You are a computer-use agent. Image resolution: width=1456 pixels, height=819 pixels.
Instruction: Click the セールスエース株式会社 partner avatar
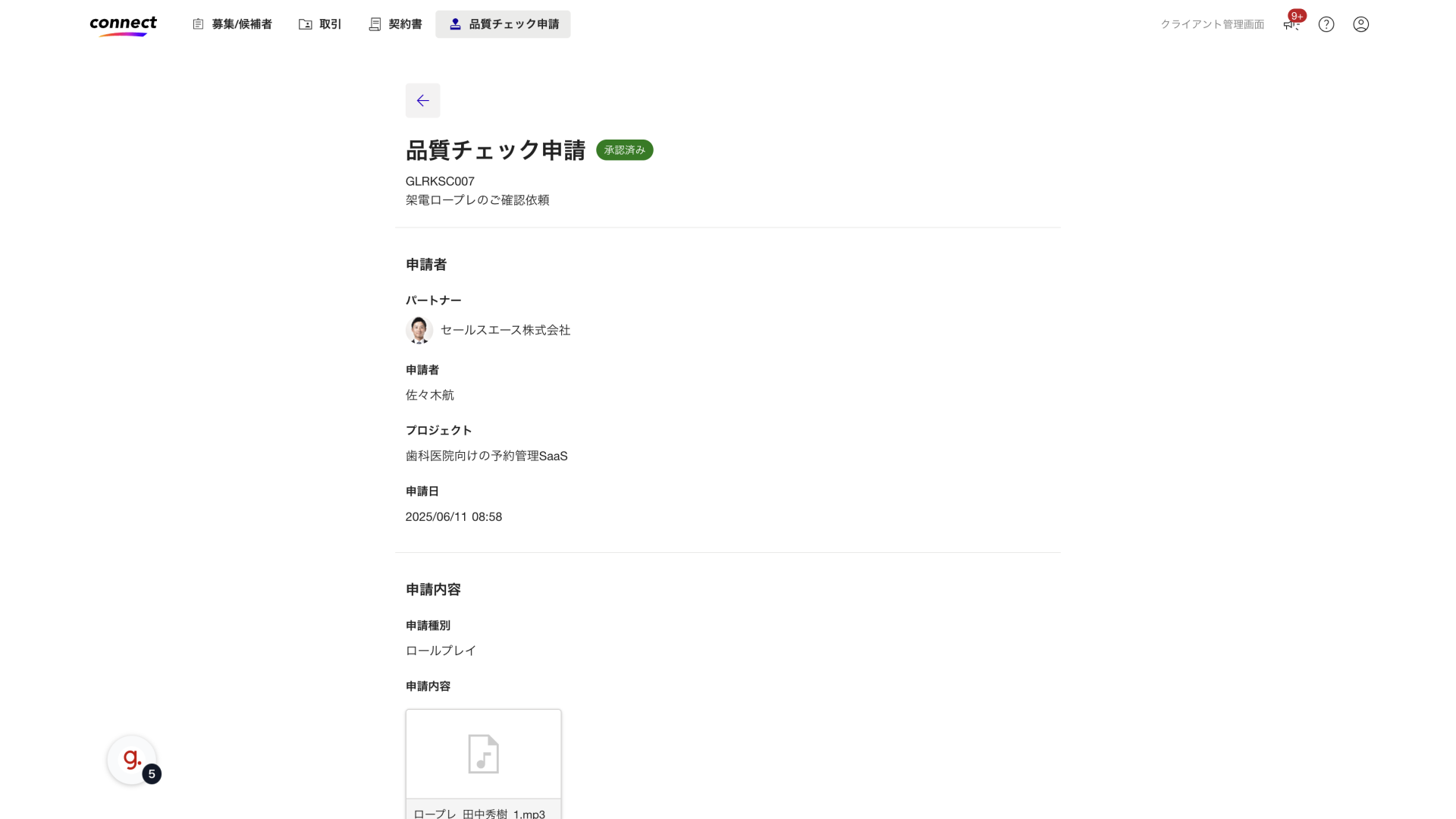click(419, 330)
